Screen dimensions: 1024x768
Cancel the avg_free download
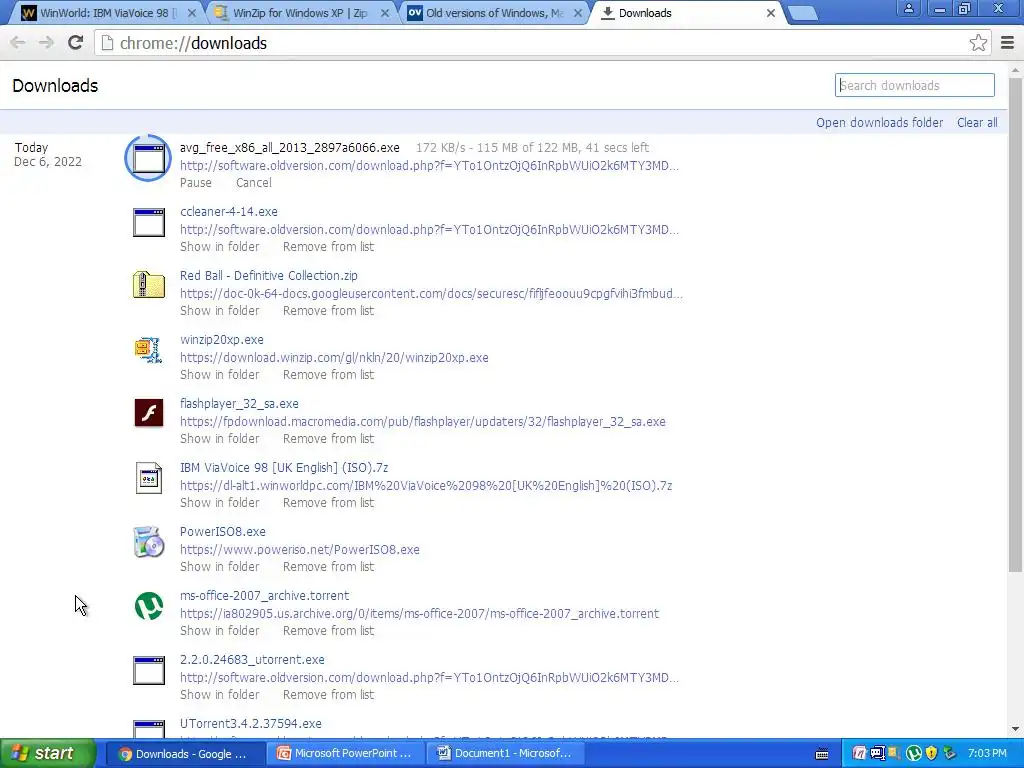253,183
